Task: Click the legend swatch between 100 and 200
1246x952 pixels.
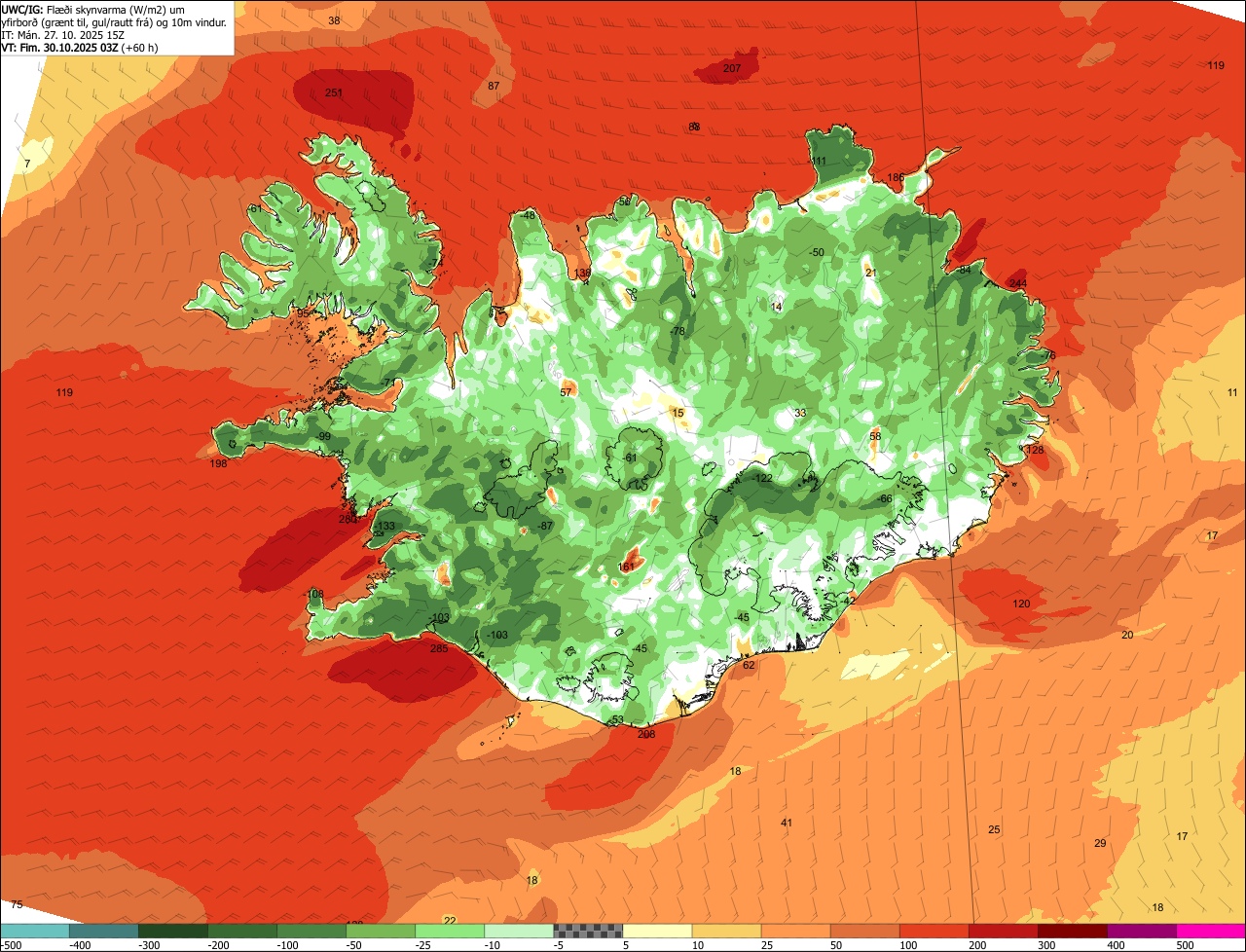Action: pos(934,932)
